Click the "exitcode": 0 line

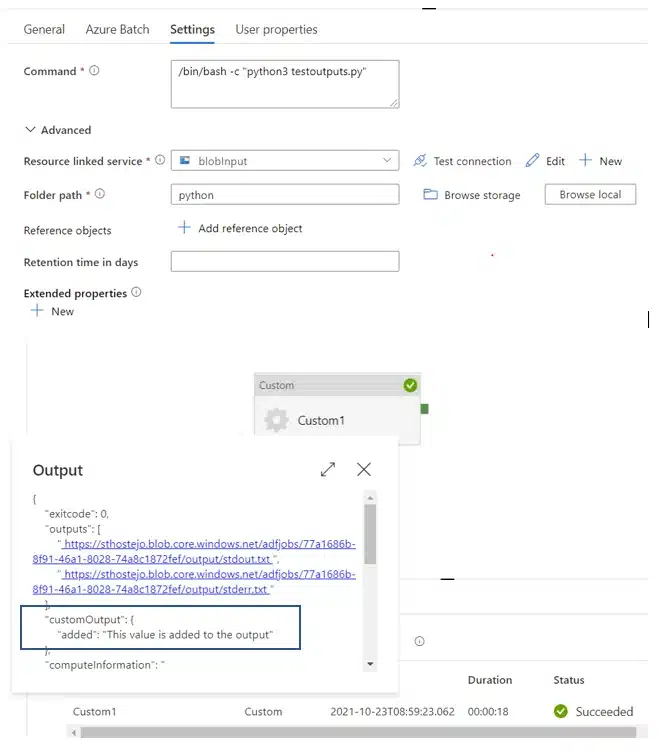(x=77, y=514)
